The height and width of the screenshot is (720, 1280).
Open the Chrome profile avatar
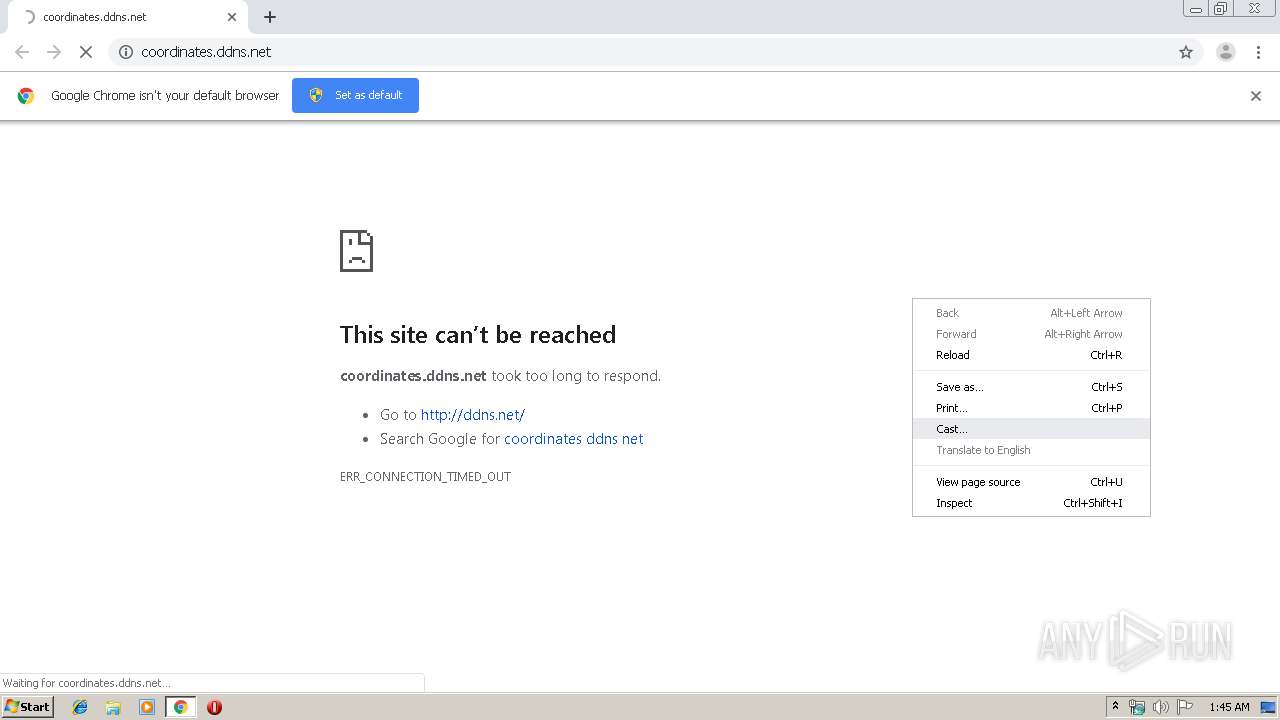tap(1226, 52)
